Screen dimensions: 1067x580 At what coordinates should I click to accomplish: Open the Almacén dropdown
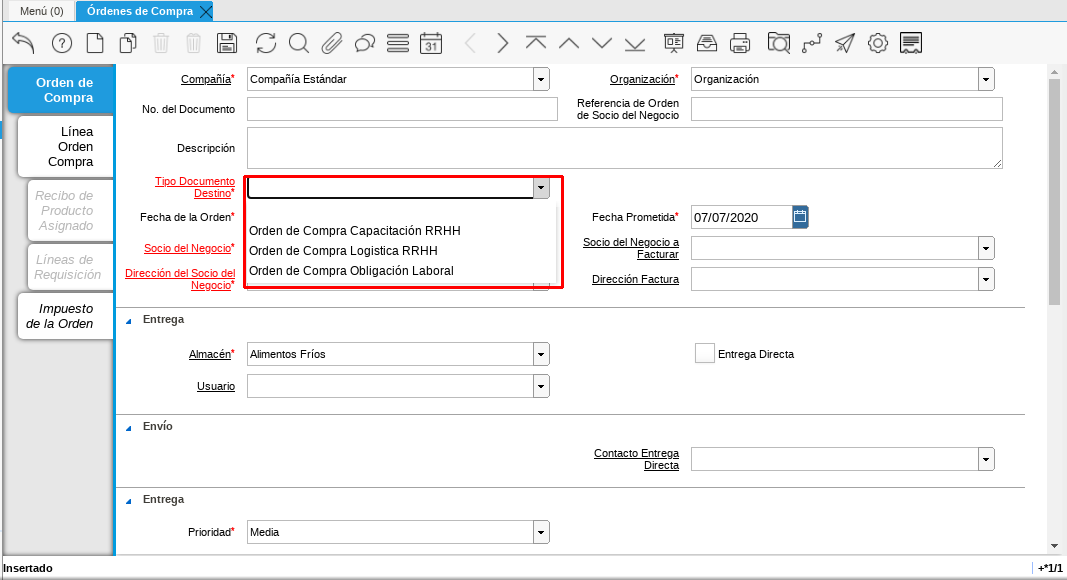point(541,354)
